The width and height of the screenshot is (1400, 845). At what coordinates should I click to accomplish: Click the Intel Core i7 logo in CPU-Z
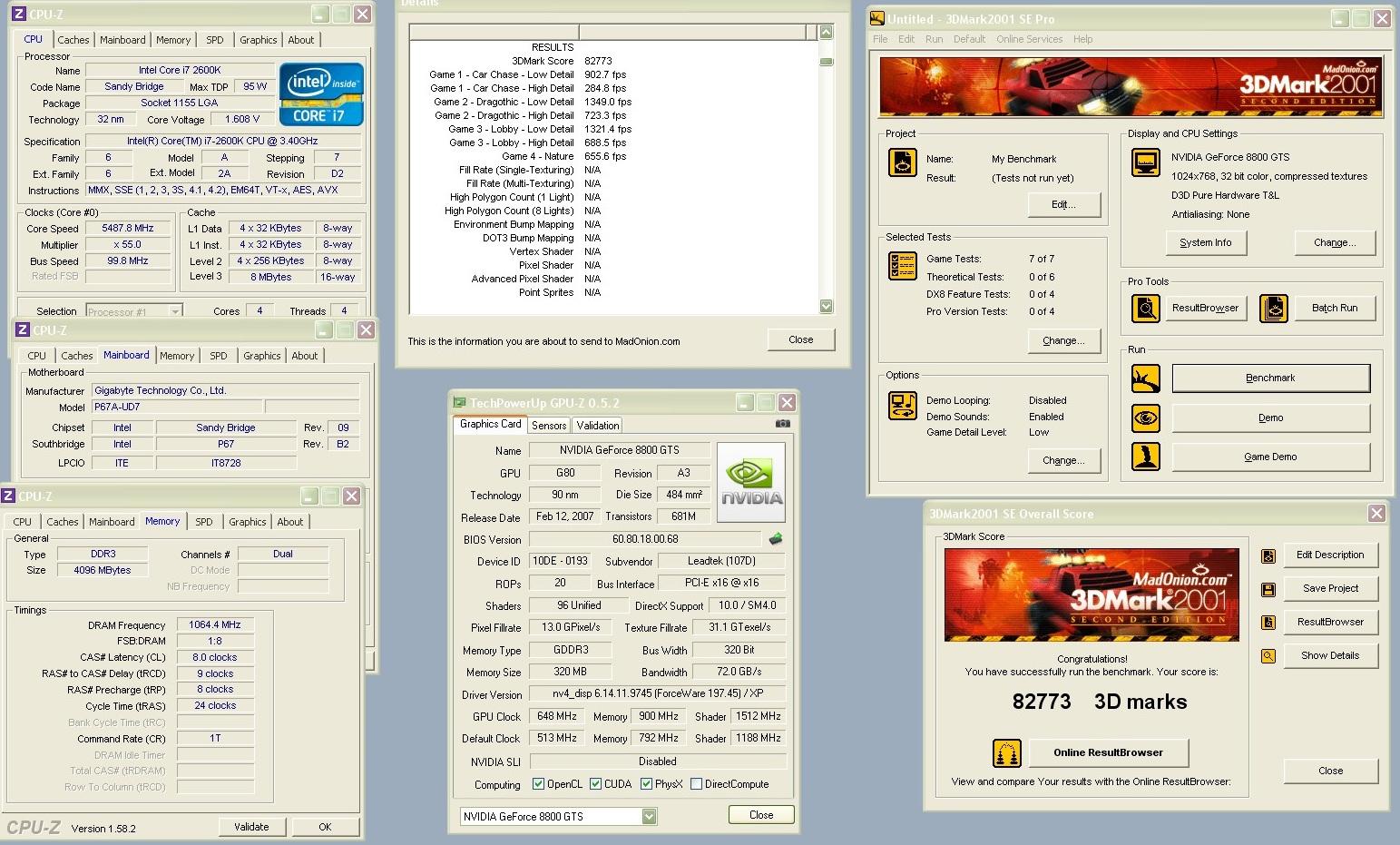point(321,93)
